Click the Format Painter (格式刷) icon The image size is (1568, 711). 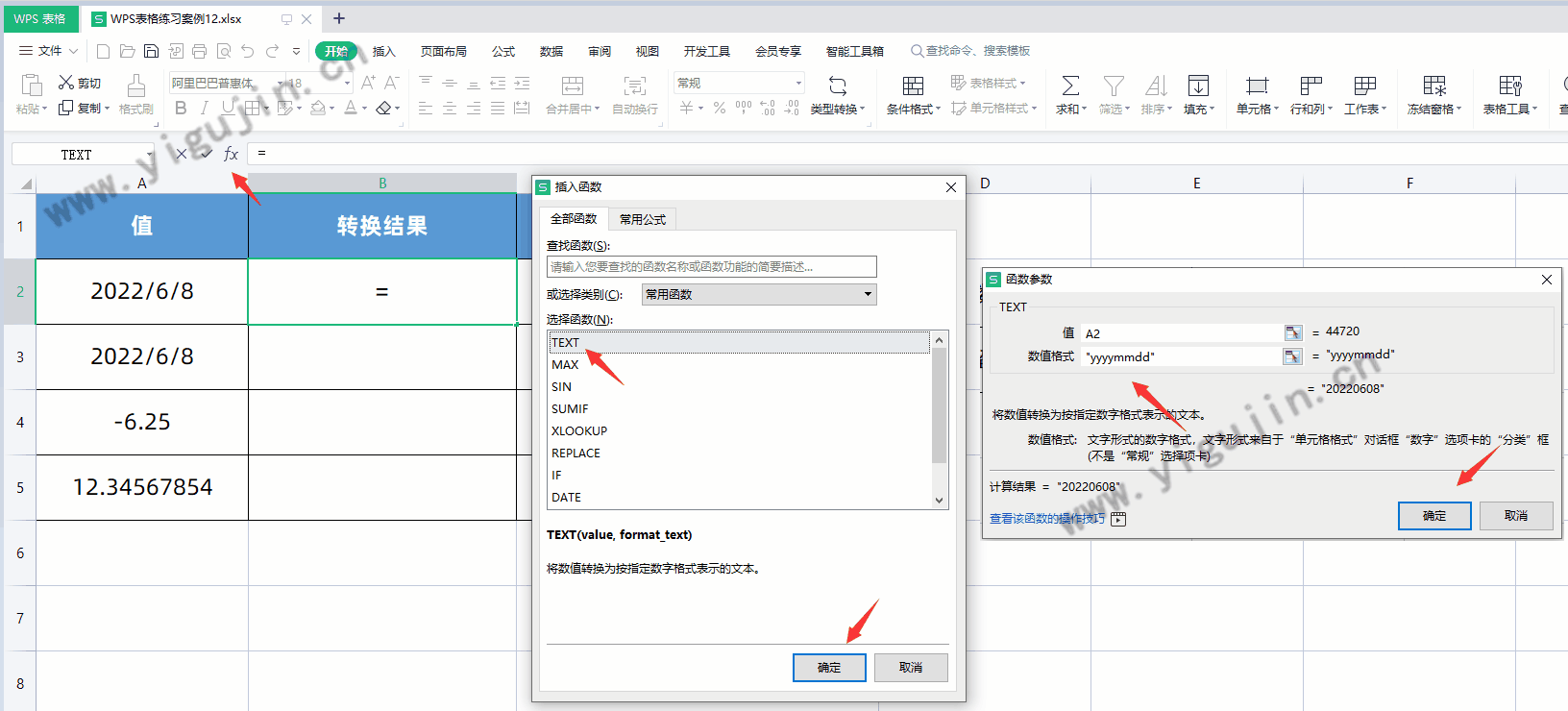pyautogui.click(x=136, y=86)
